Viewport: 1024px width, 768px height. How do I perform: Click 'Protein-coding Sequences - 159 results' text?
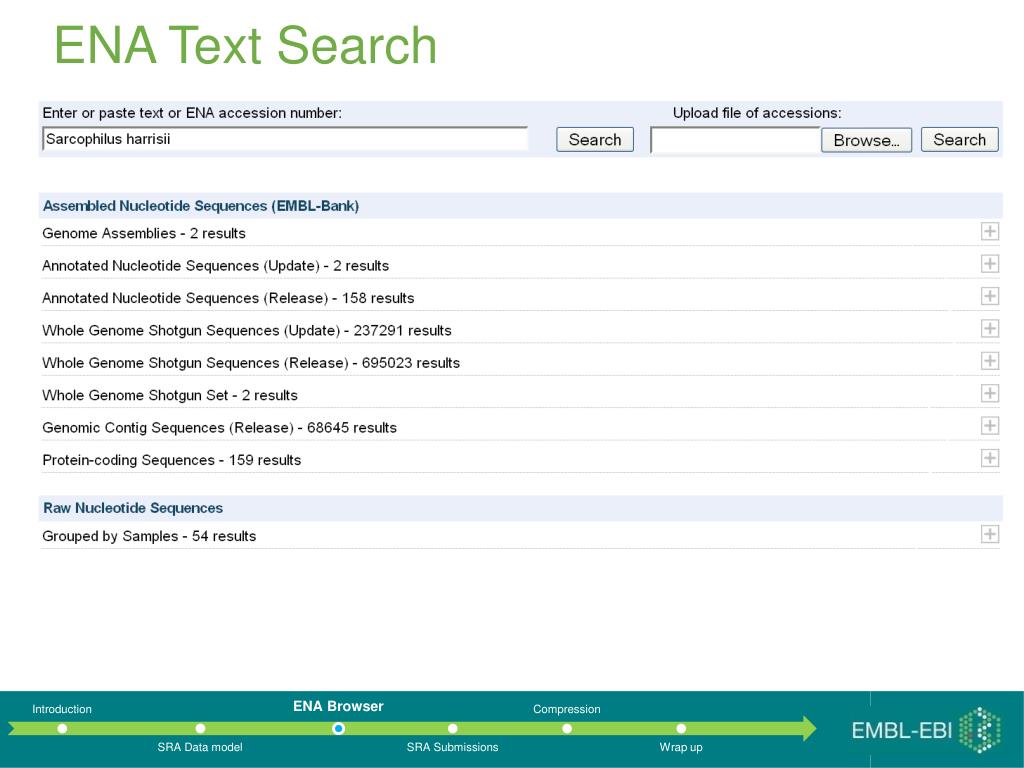[x=172, y=460]
